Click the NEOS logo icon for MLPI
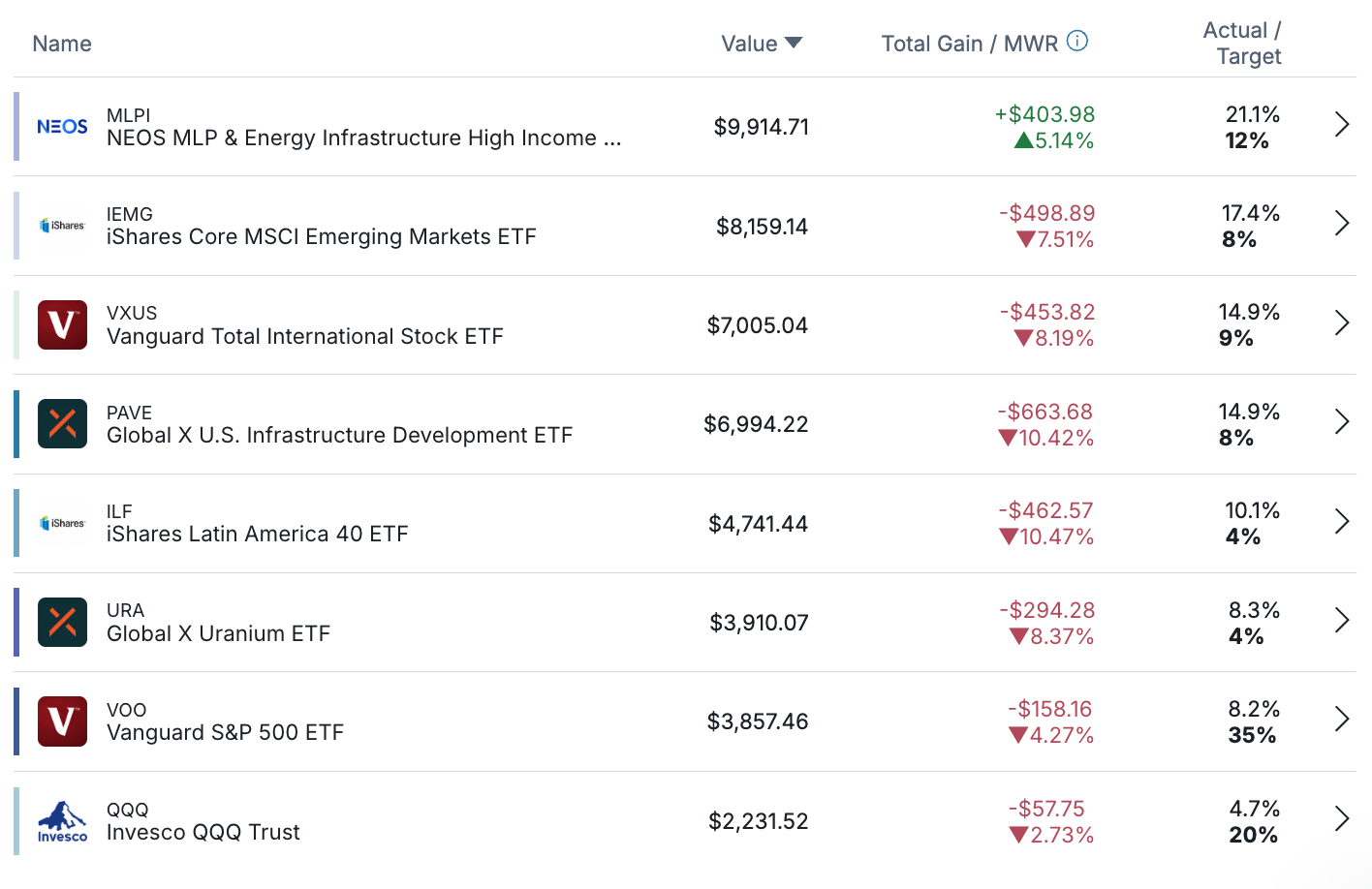This screenshot has width=1372, height=889. [62, 127]
